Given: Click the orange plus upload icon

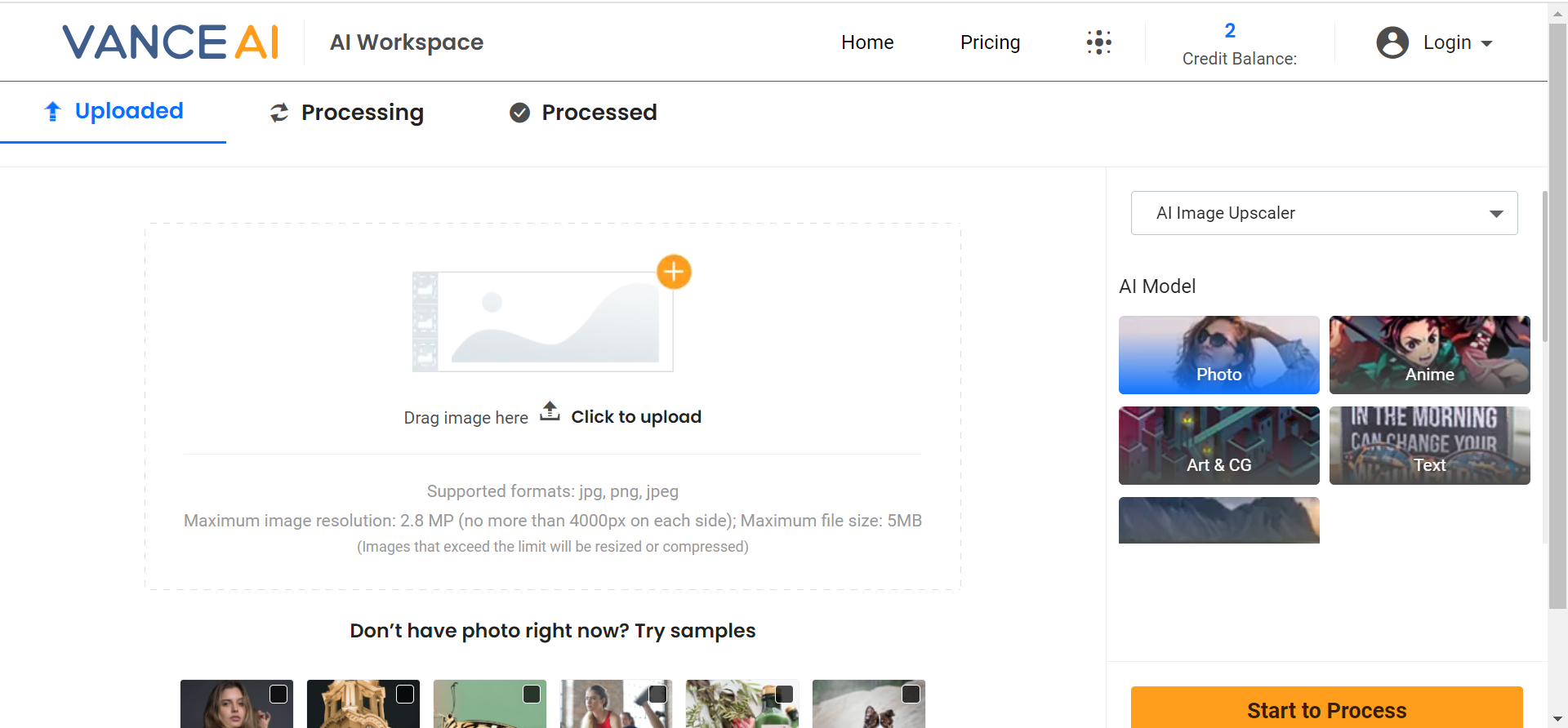Looking at the screenshot, I should (x=674, y=272).
